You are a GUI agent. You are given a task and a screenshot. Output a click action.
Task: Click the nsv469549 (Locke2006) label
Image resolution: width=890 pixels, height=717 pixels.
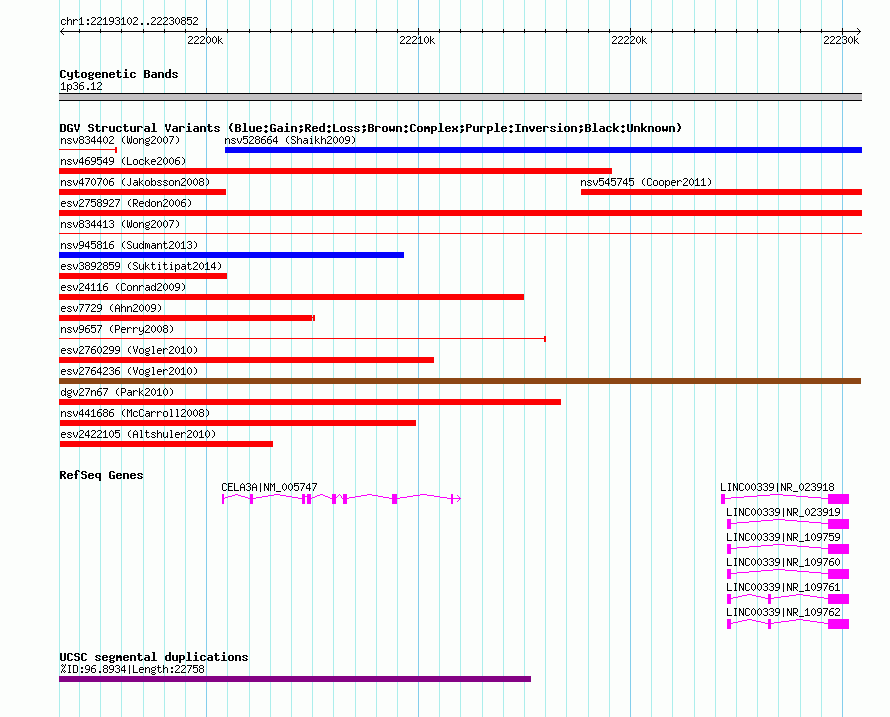(x=123, y=161)
